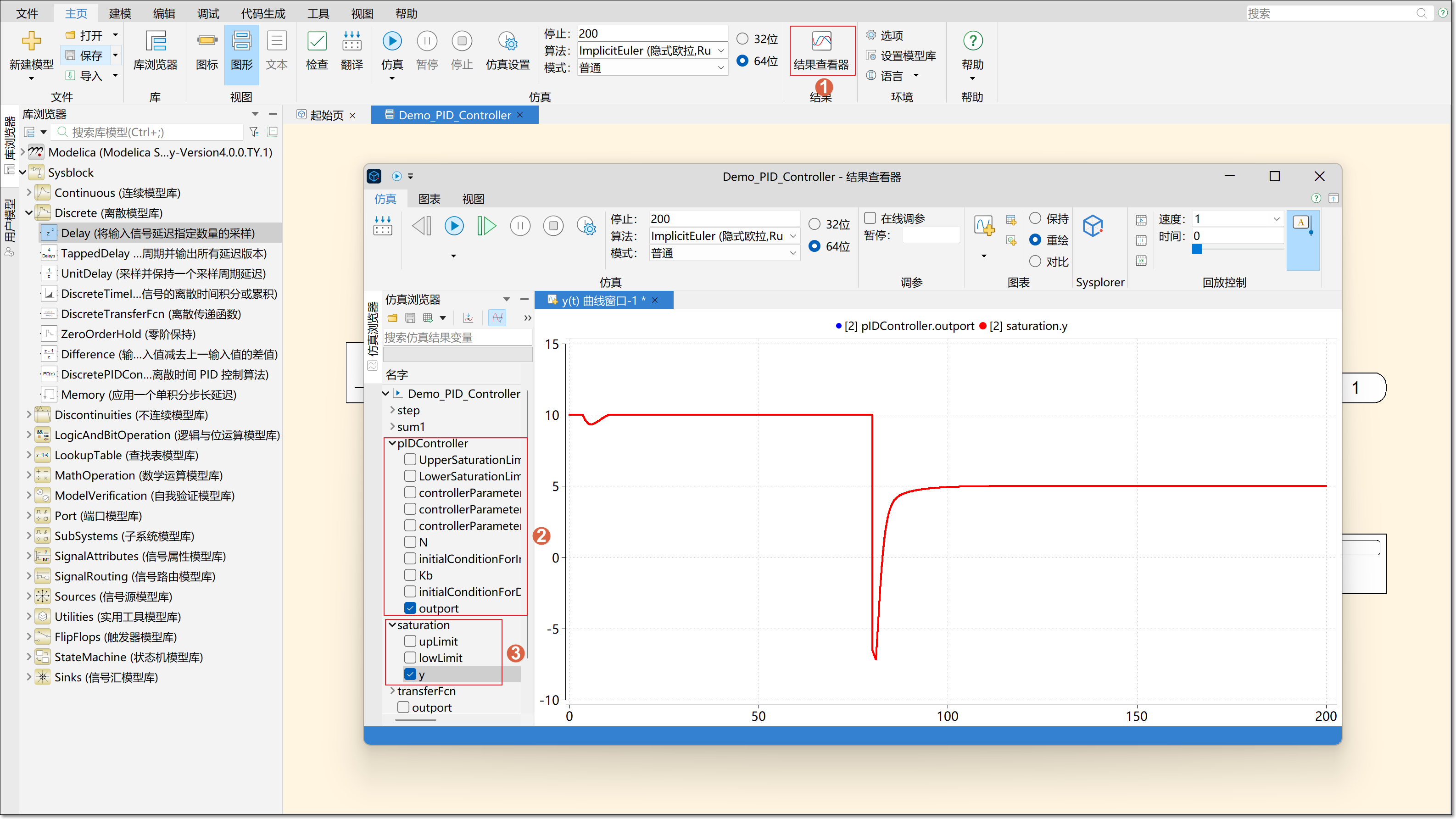Image resolution: width=1456 pixels, height=819 pixels.
Task: Open the 速度 speed dropdown
Action: coord(1276,219)
